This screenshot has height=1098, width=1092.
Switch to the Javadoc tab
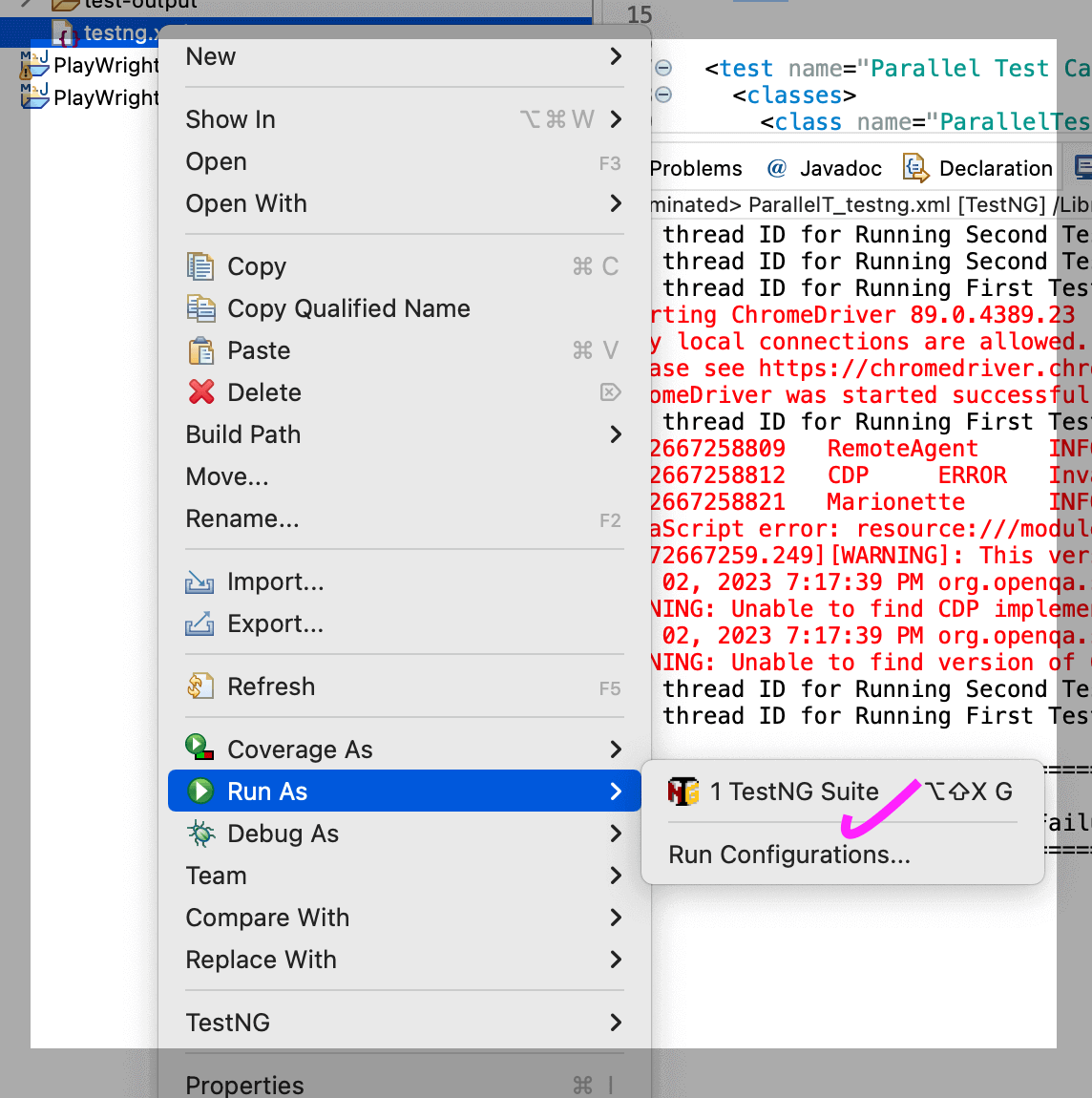pyautogui.click(x=825, y=169)
